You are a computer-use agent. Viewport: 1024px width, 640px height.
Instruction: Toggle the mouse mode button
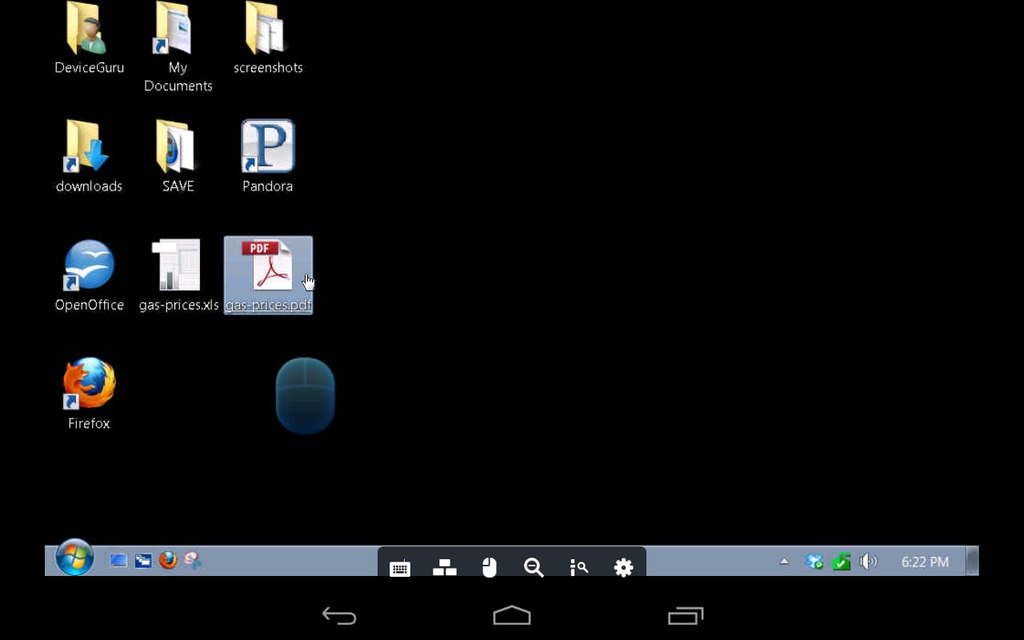tap(489, 568)
